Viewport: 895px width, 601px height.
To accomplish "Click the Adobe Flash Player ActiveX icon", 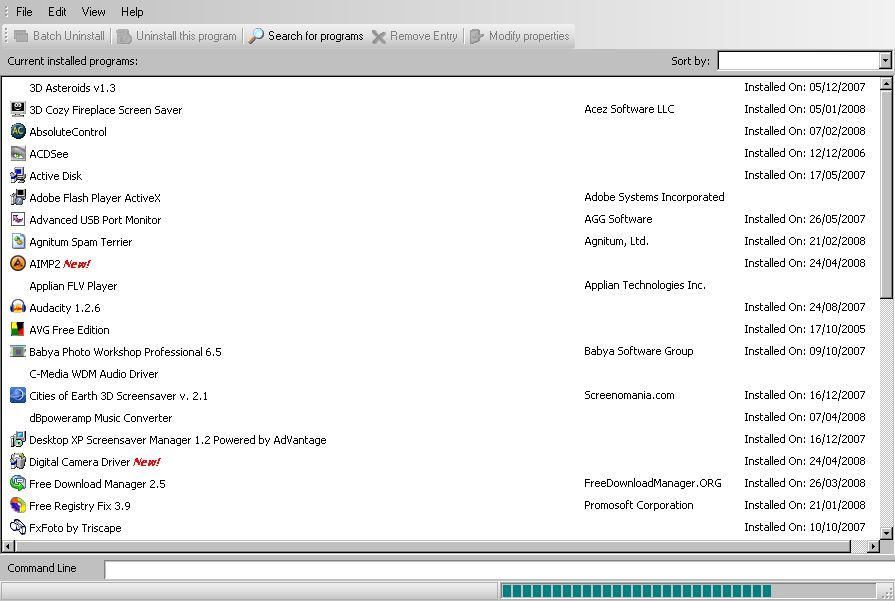I will pos(18,197).
